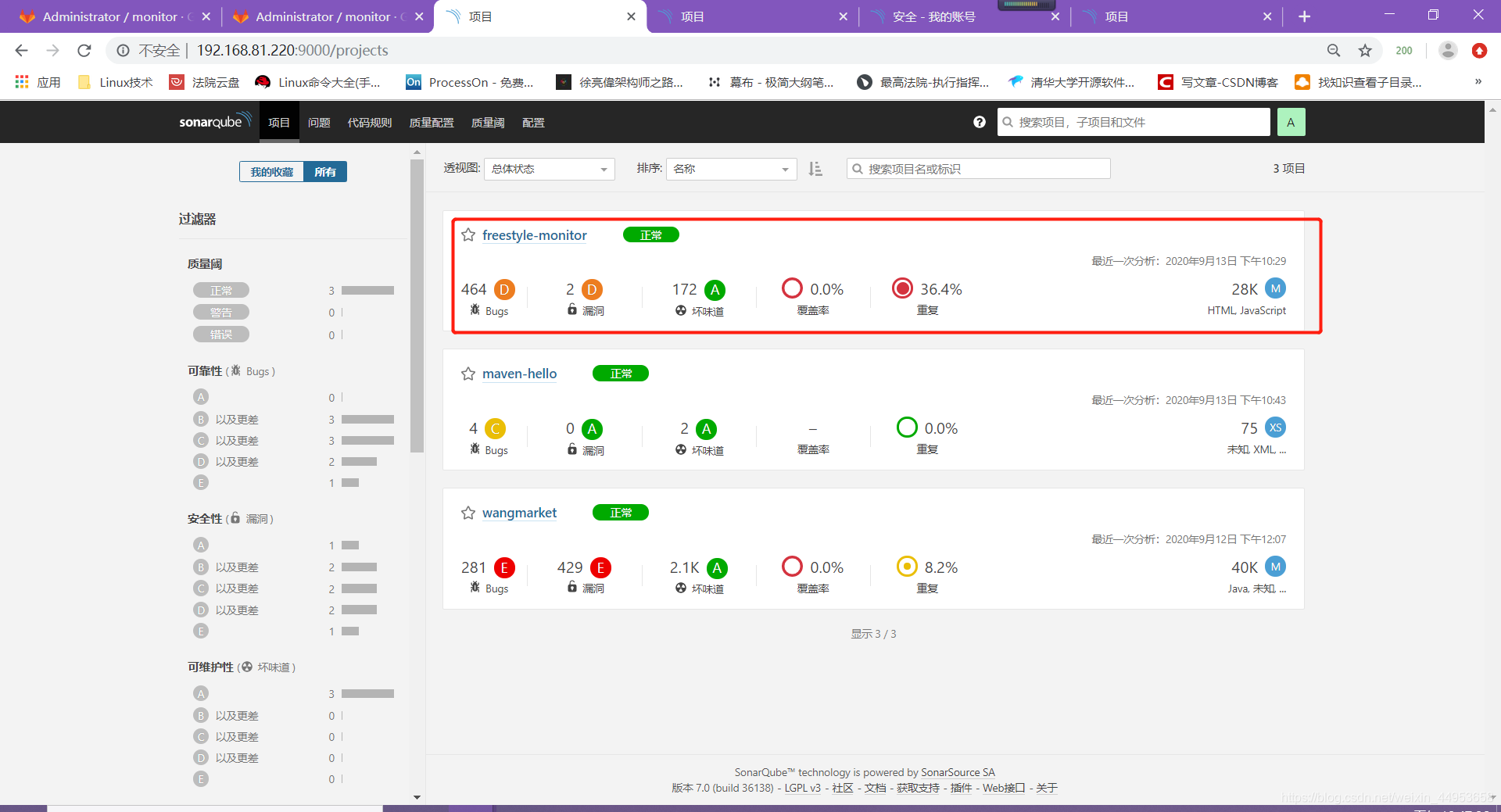Filter quality gate by 正常
Viewport: 1501px width, 812px height.
(x=221, y=291)
